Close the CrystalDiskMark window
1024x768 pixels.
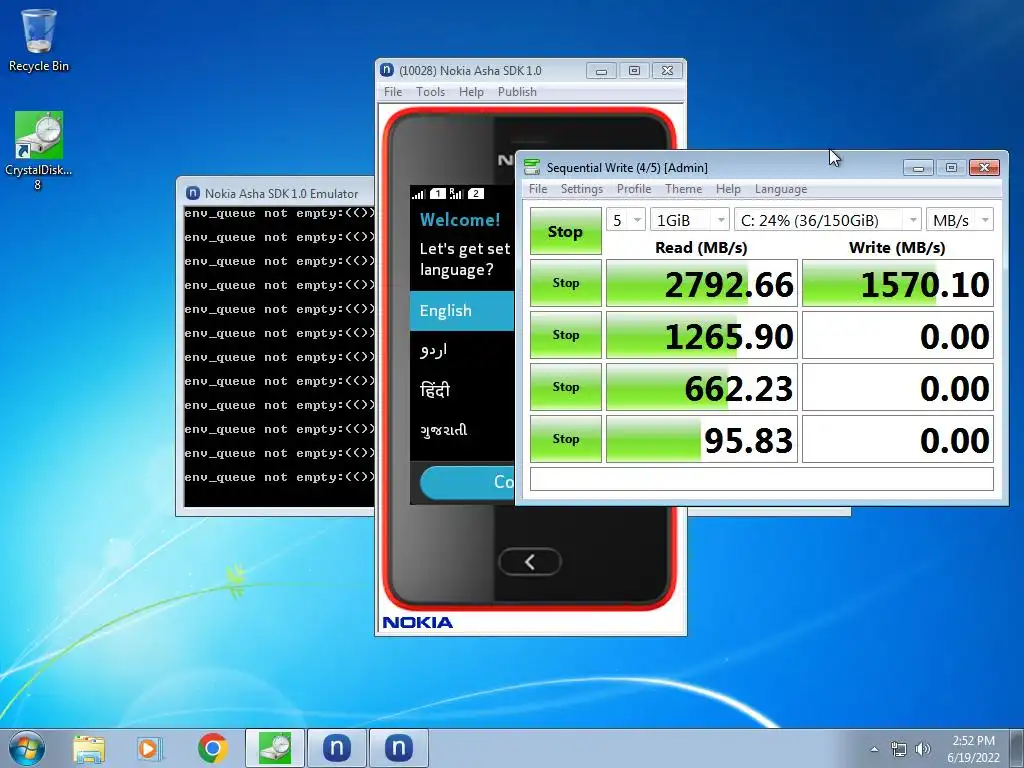[984, 168]
